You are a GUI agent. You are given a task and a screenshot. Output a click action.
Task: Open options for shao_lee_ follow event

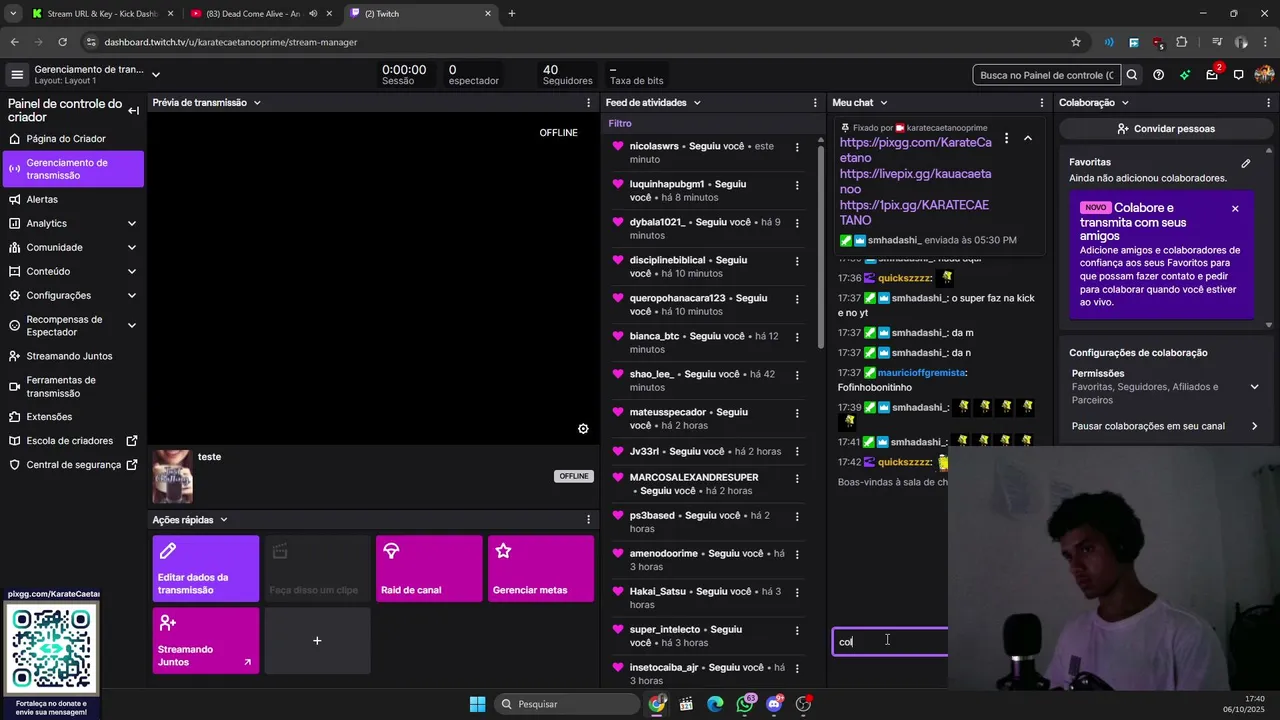click(797, 375)
